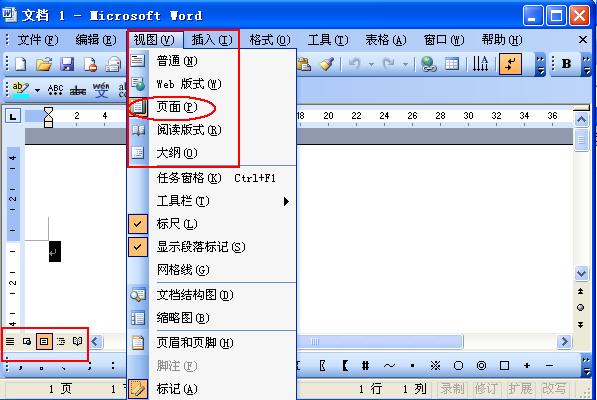Viewport: 597px width, 400px height.
Task: Click the □ square symbol in the symbol bar
Action: [x=504, y=366]
